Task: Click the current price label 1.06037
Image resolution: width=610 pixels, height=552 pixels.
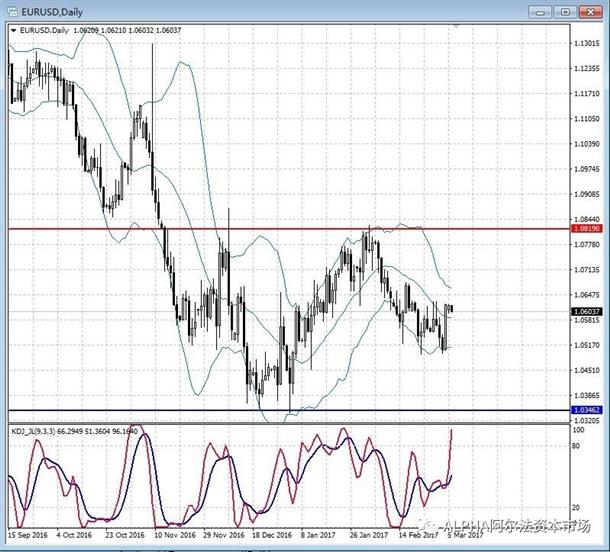Action: [587, 312]
